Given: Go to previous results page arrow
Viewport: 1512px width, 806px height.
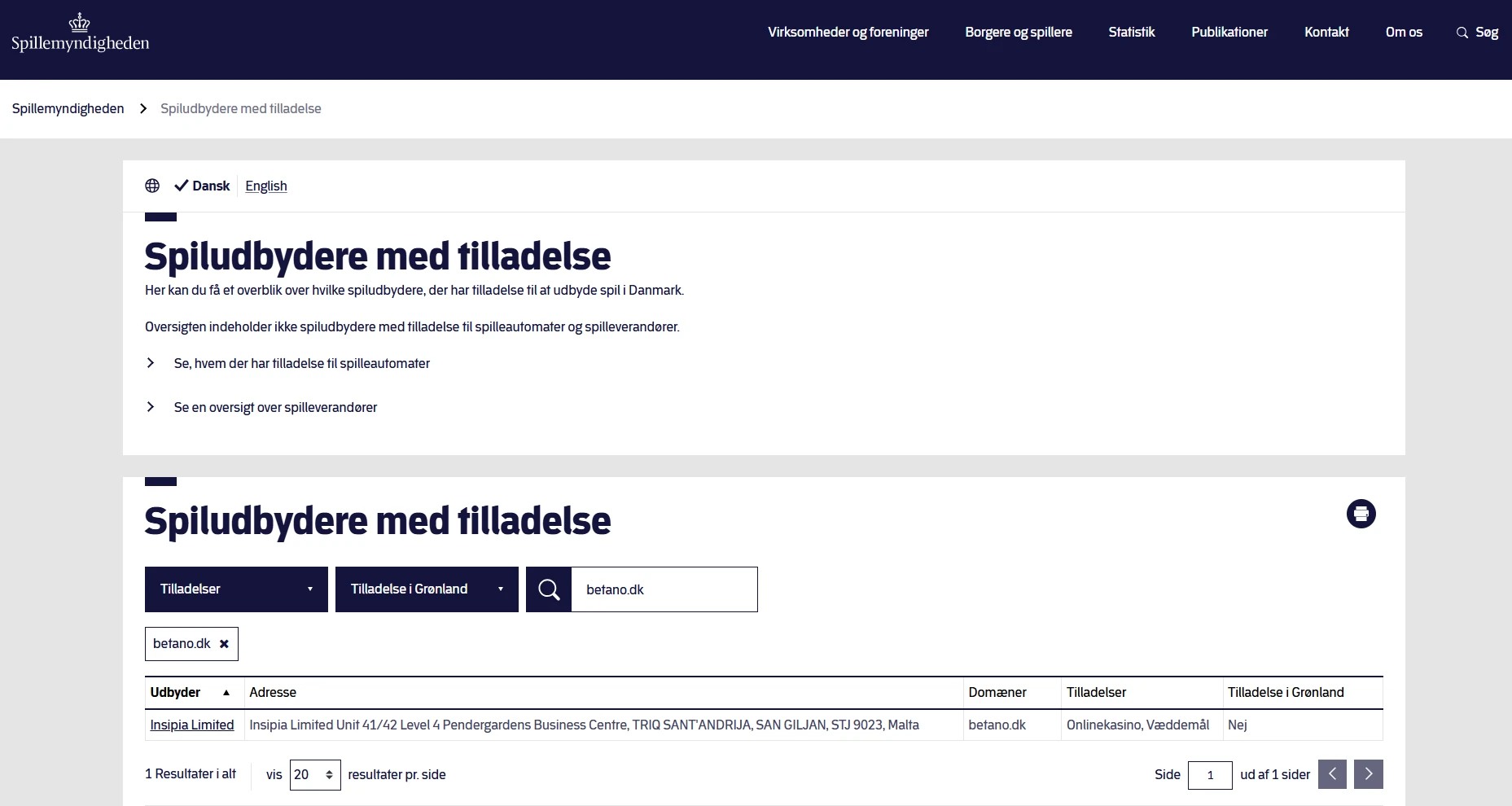Looking at the screenshot, I should [x=1332, y=774].
